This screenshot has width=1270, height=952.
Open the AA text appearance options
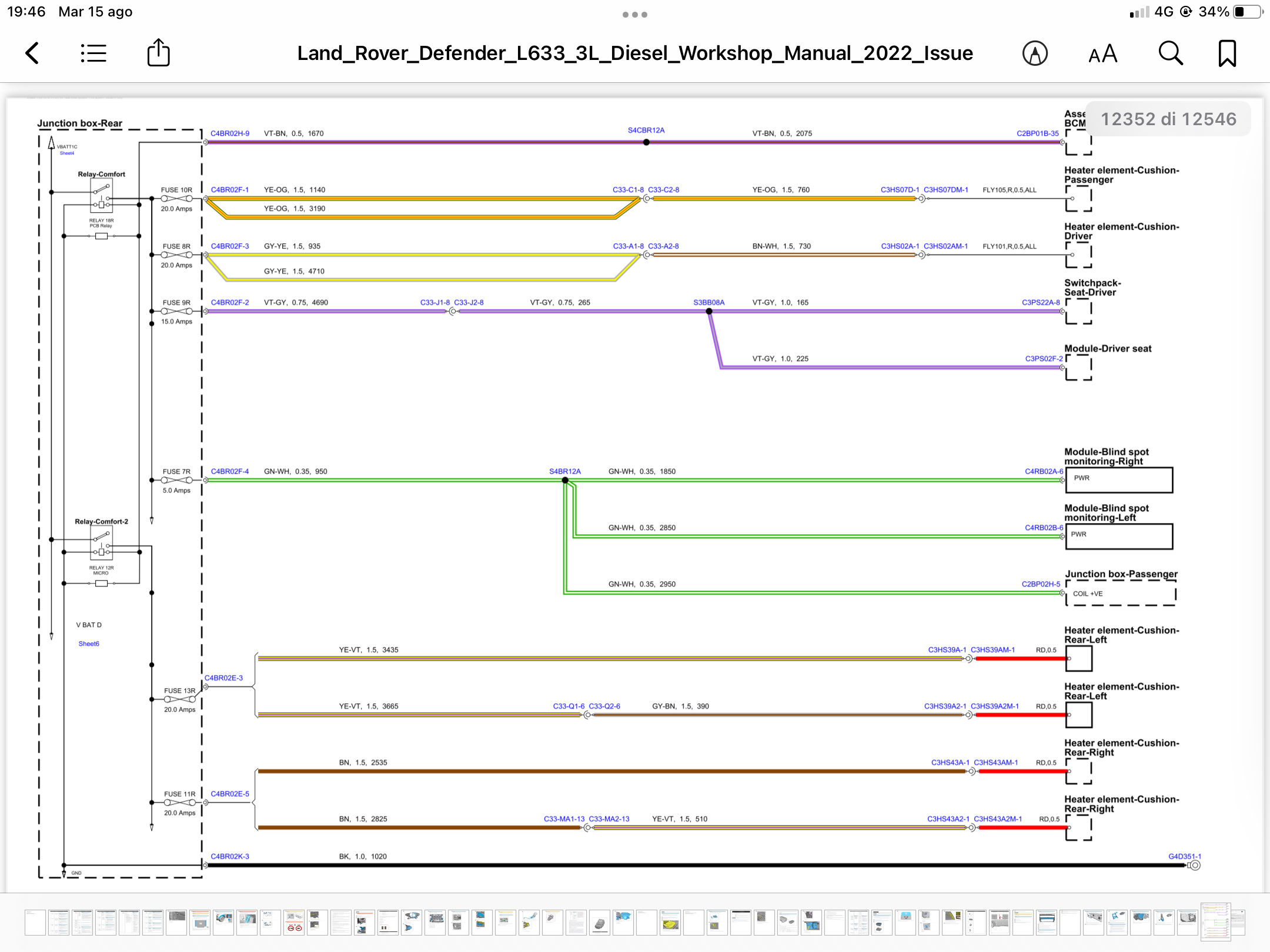(1102, 53)
